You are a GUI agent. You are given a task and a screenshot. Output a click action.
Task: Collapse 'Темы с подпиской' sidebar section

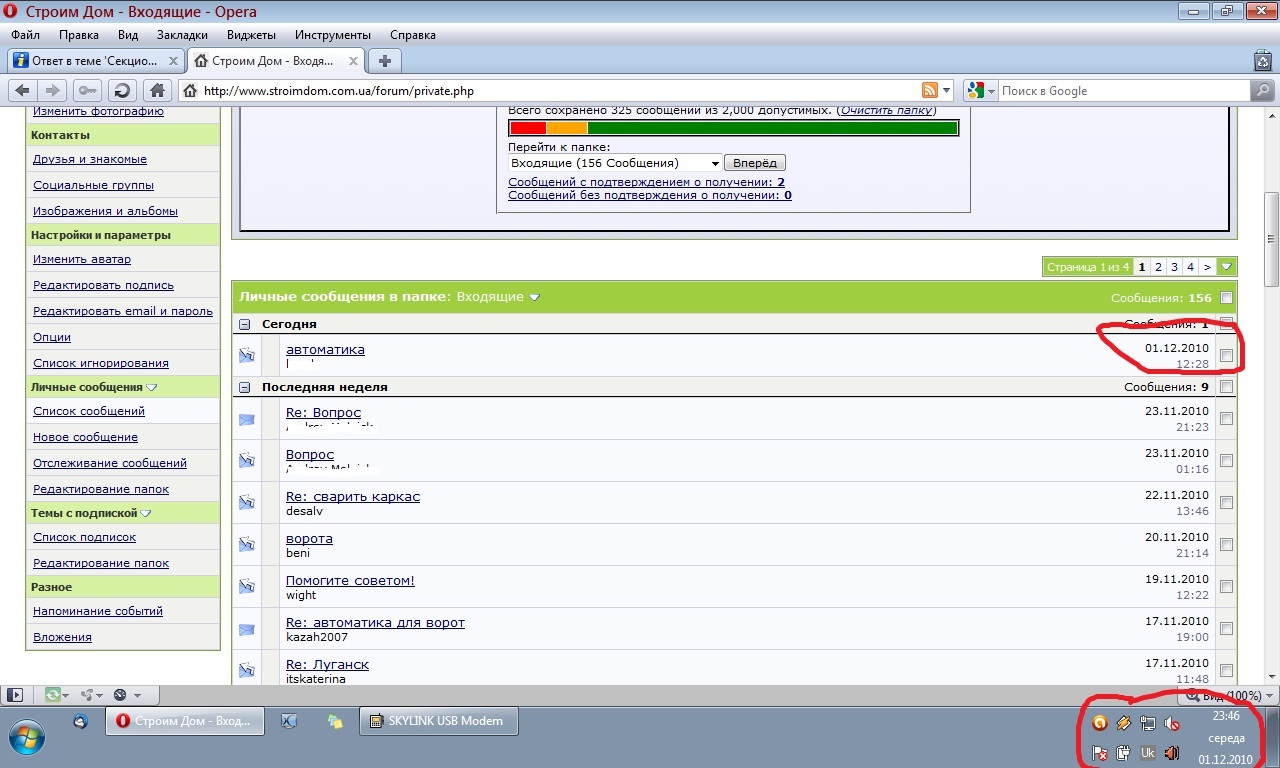coord(146,513)
